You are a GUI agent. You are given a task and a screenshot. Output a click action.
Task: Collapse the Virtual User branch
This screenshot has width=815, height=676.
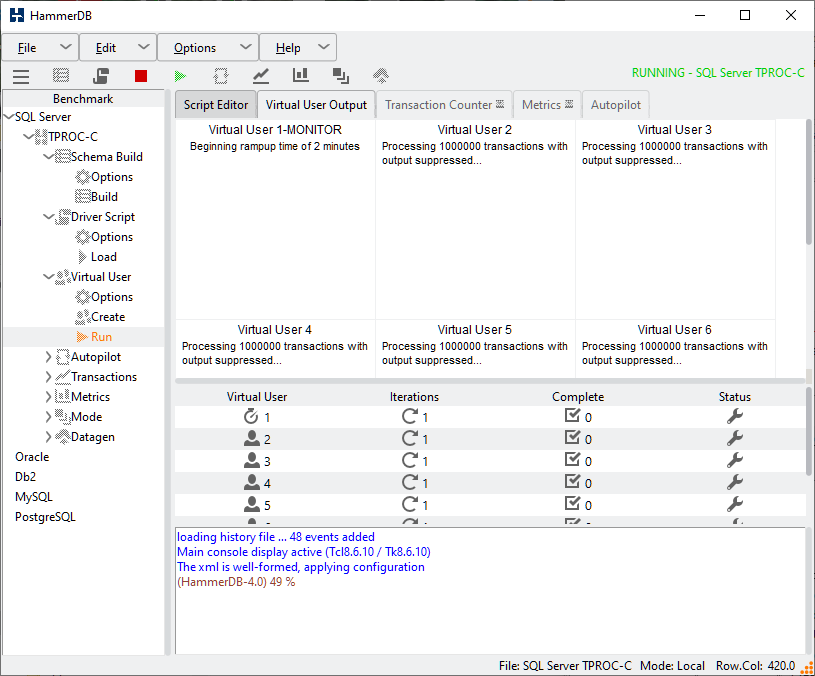click(48, 277)
